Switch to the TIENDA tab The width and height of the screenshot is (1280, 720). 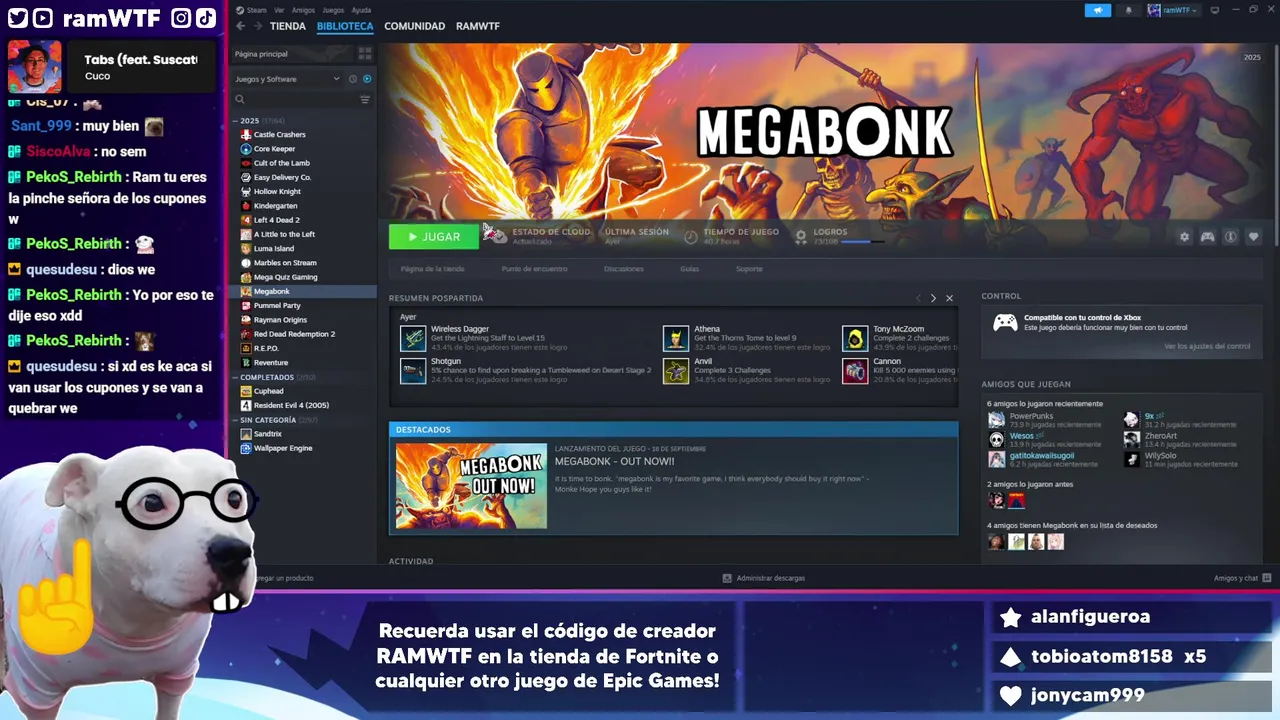(288, 26)
